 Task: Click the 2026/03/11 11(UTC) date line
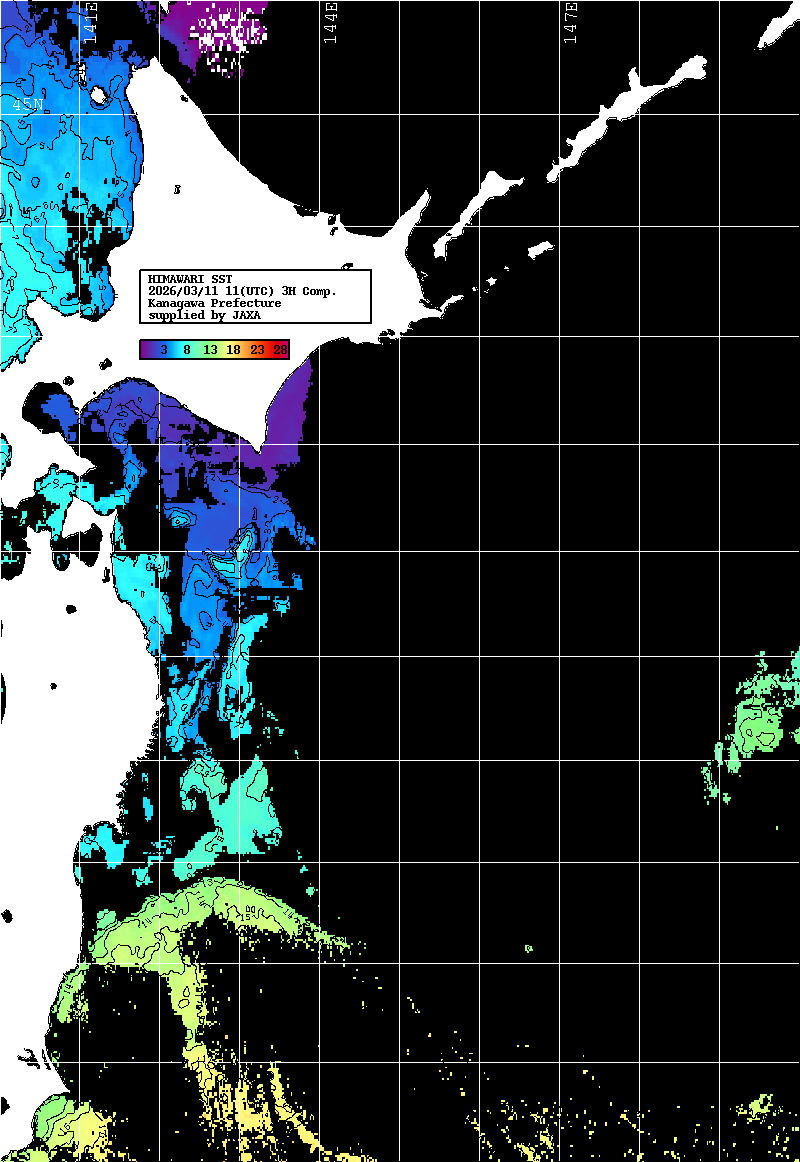(x=242, y=291)
